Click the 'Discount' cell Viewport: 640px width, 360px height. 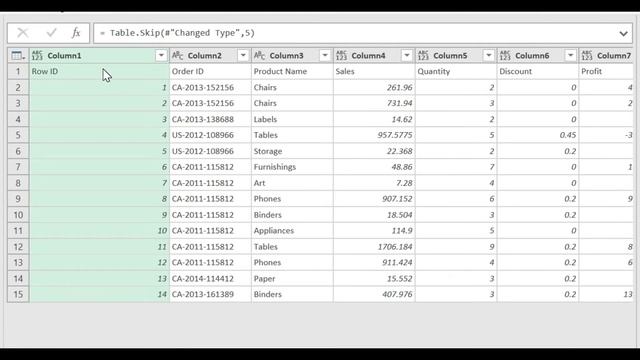(538, 71)
